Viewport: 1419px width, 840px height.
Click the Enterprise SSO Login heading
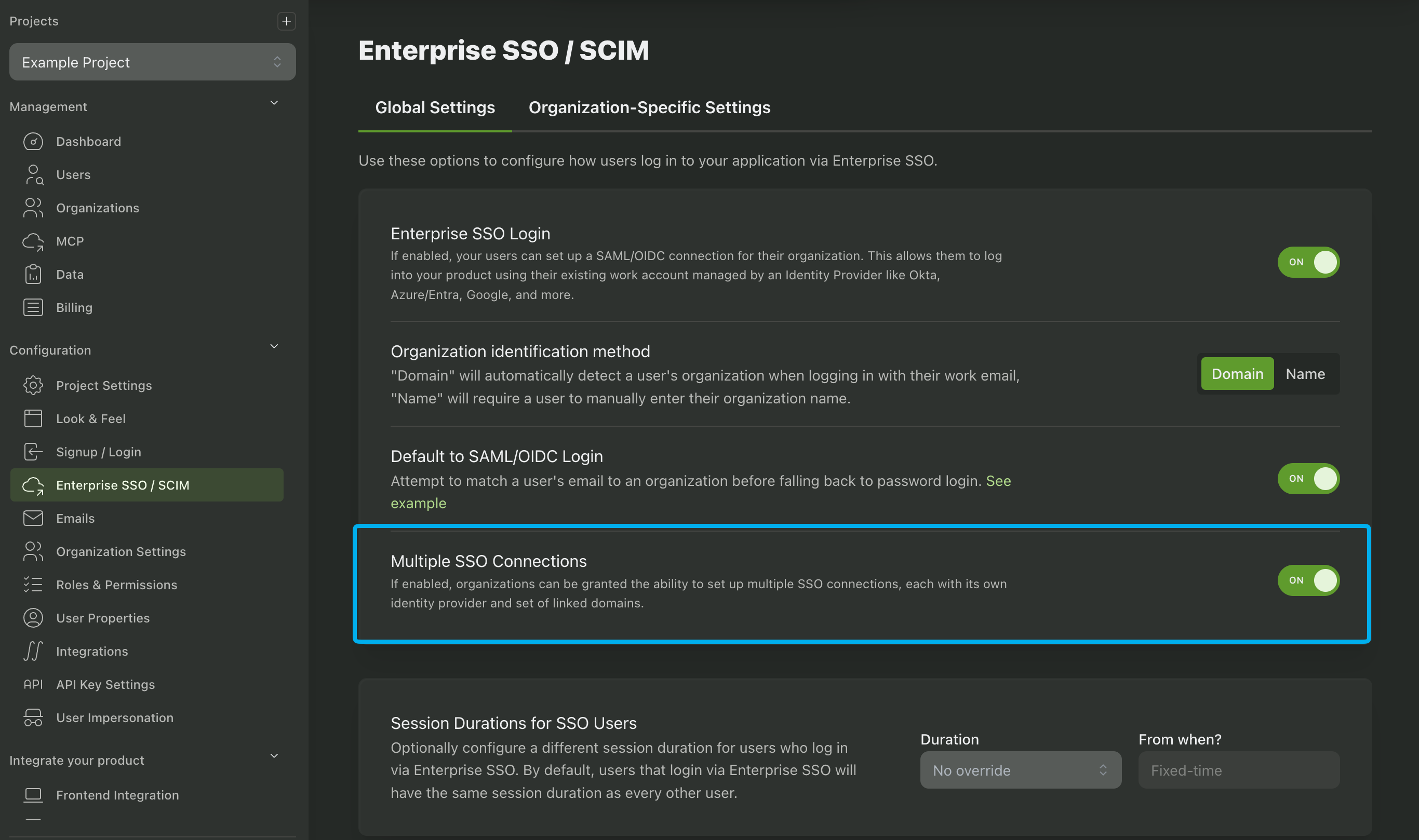click(x=470, y=233)
